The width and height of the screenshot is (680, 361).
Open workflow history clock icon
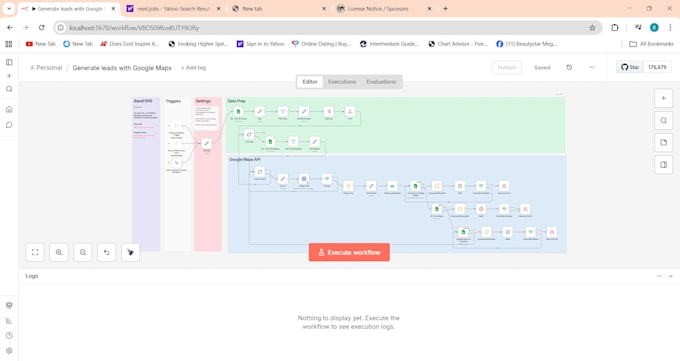click(569, 67)
